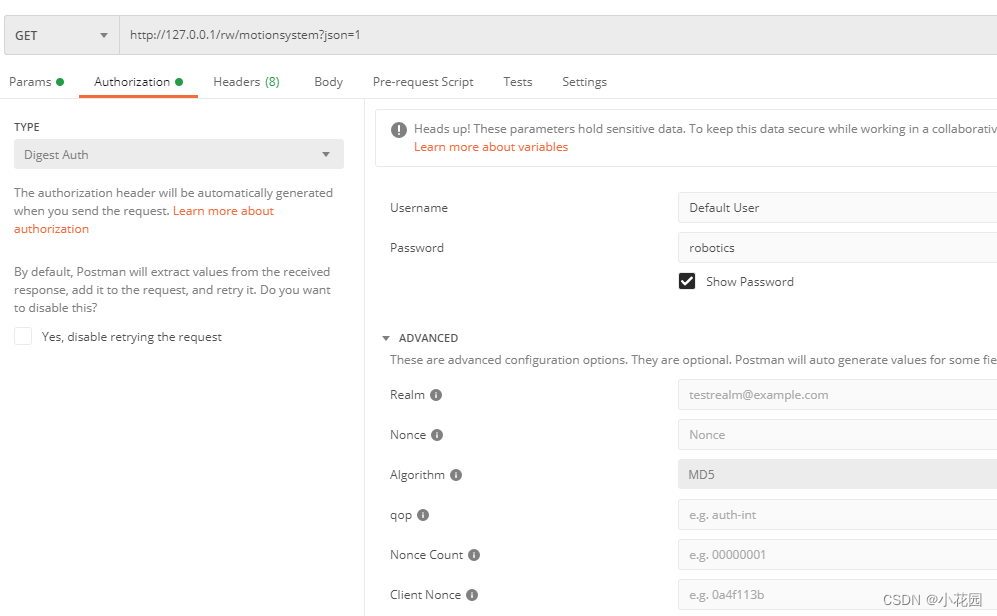Uncheck the Show Password checkbox

tap(687, 281)
